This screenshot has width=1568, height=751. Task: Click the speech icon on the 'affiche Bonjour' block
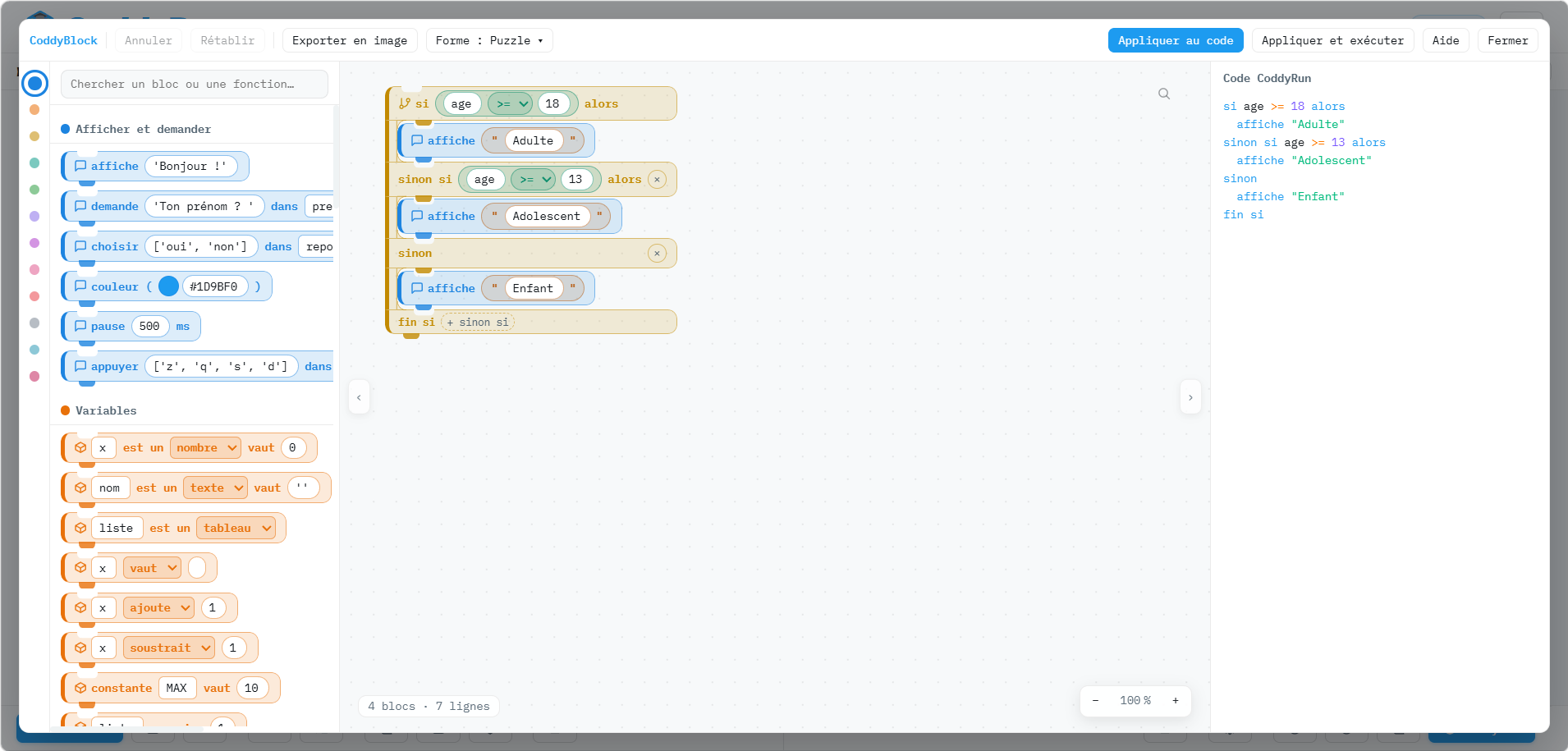coord(80,166)
